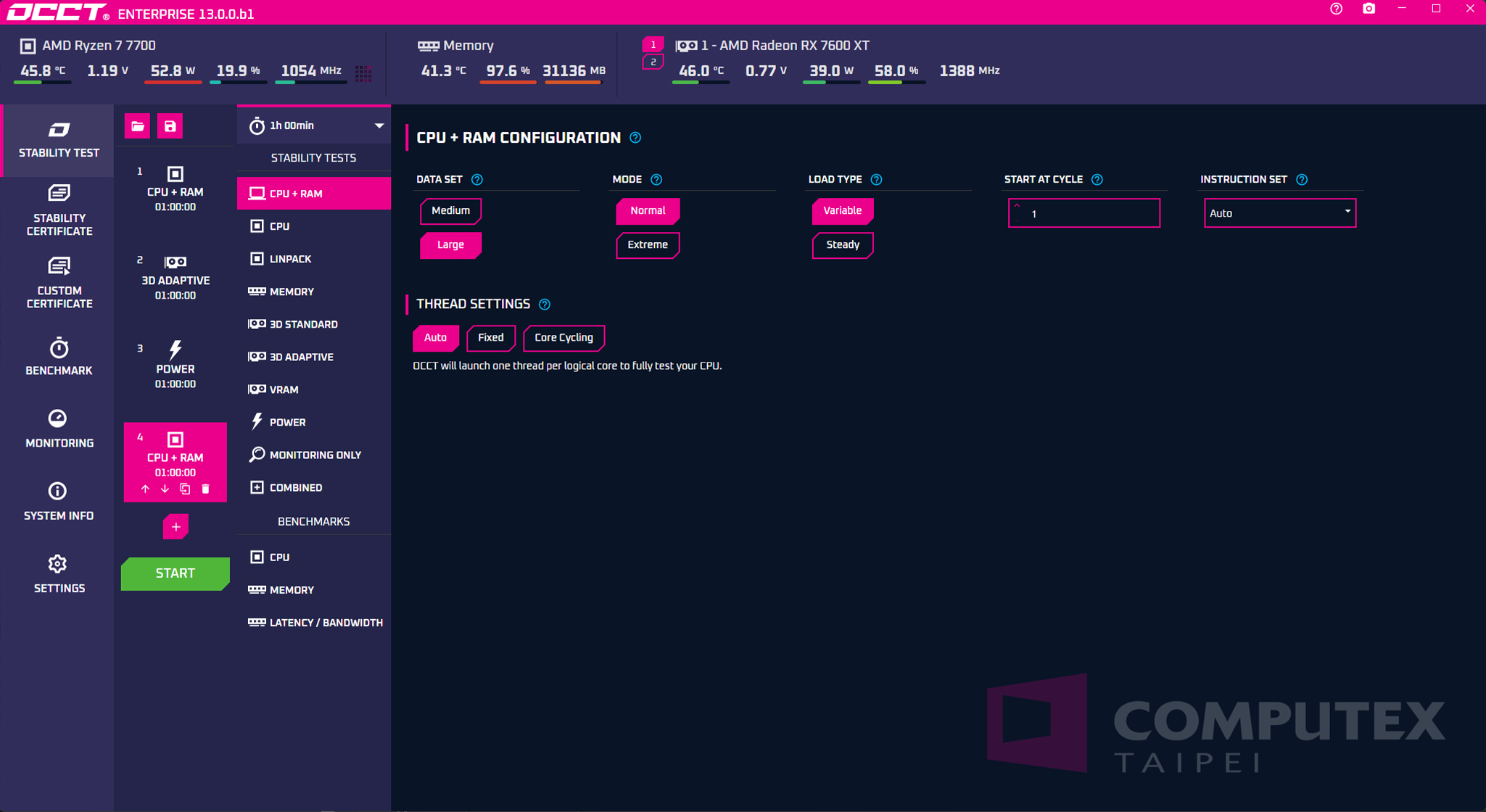Open a saved test schedule (folder icon)
This screenshot has height=812, width=1486.
point(137,126)
